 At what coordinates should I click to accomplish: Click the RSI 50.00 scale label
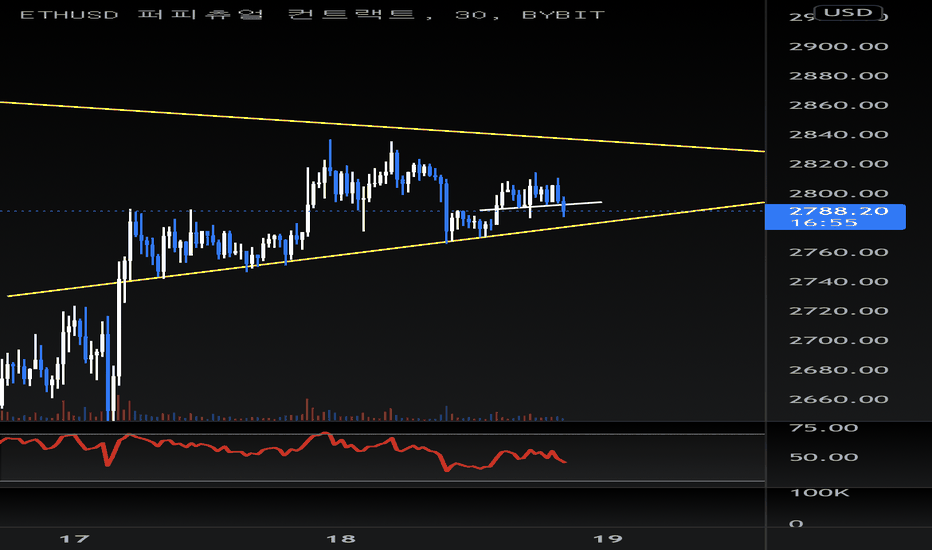824,457
